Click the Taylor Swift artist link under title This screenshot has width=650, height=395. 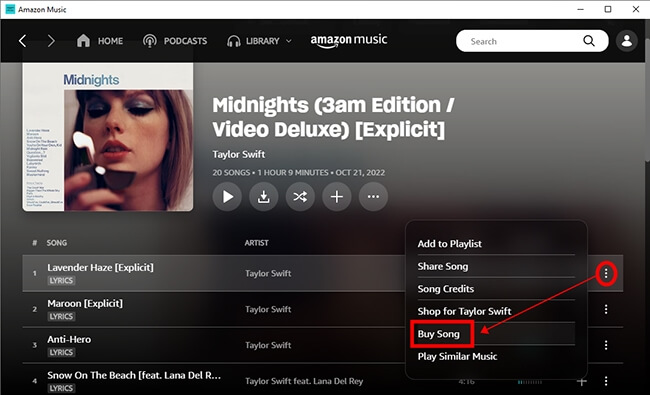pyautogui.click(x=238, y=155)
